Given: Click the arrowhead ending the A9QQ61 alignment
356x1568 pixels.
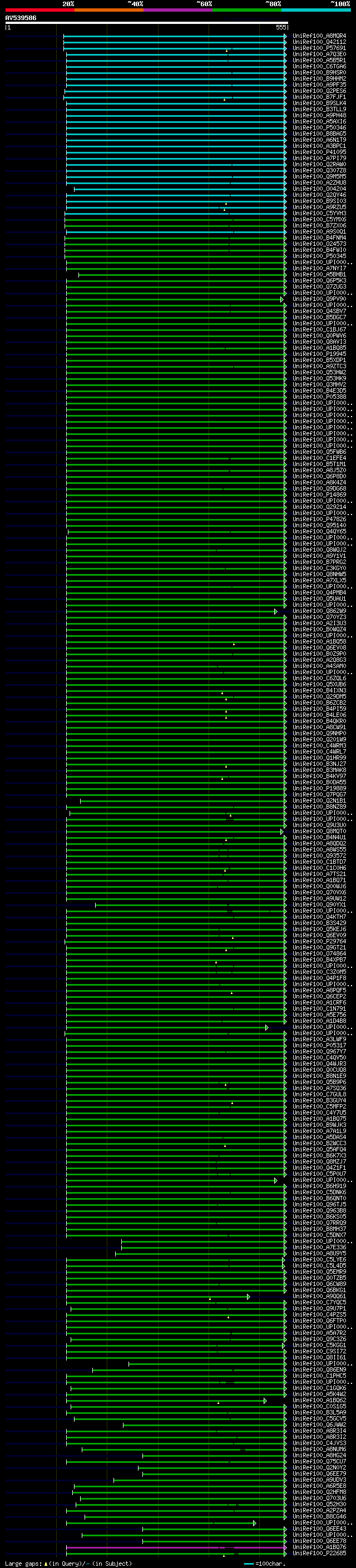Looking at the screenshot, I should [248, 1297].
